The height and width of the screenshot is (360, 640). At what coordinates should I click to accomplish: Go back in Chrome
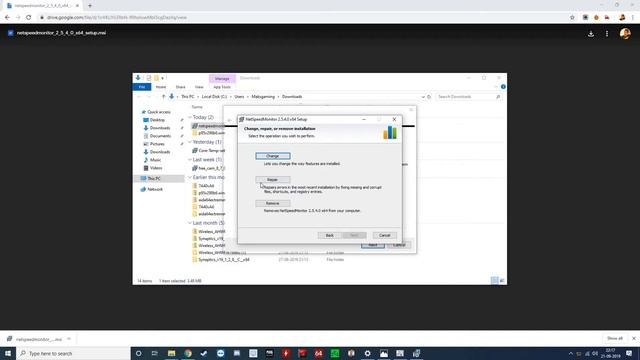point(7,17)
